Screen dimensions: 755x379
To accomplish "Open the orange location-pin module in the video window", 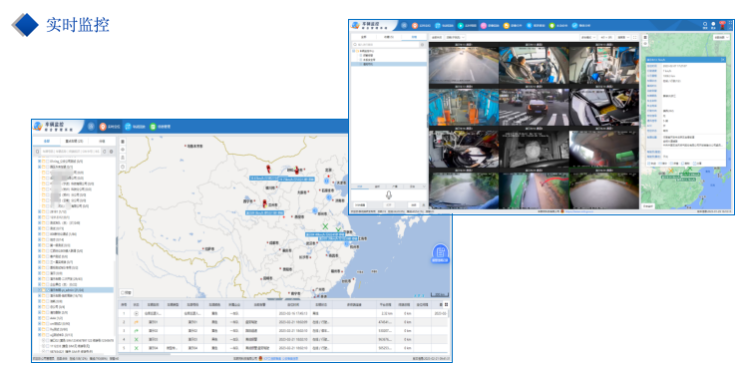I will coord(415,26).
